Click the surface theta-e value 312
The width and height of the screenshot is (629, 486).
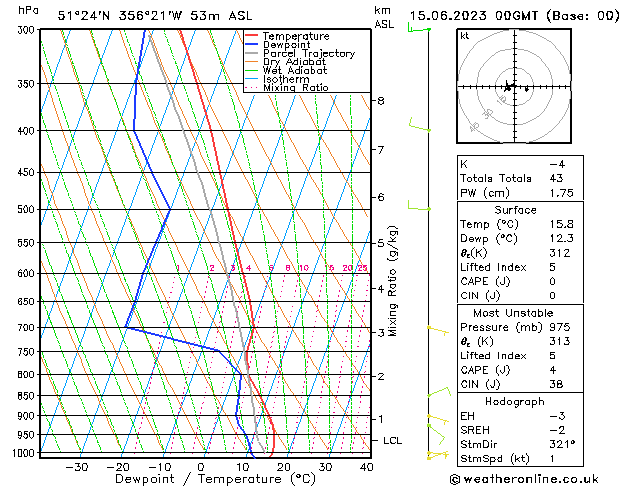[560, 253]
